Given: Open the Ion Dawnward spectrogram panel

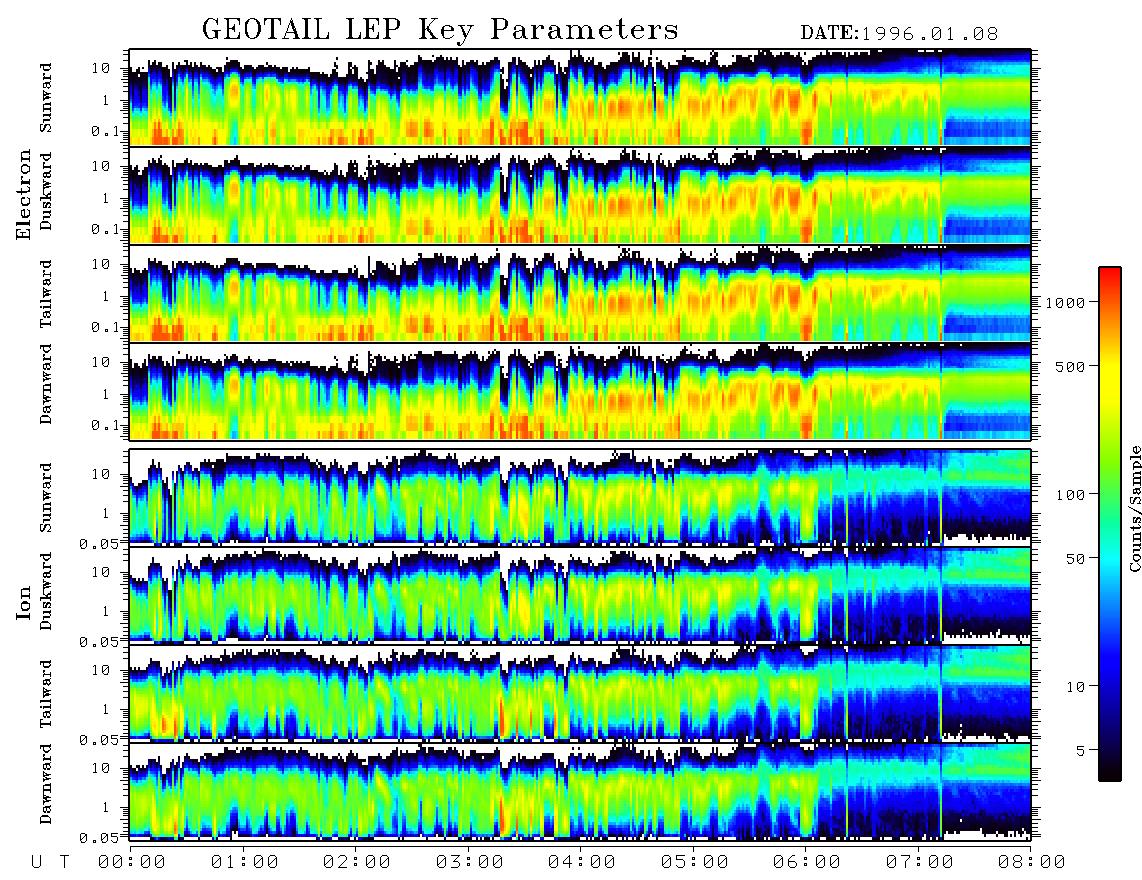Looking at the screenshot, I should pyautogui.click(x=580, y=791).
